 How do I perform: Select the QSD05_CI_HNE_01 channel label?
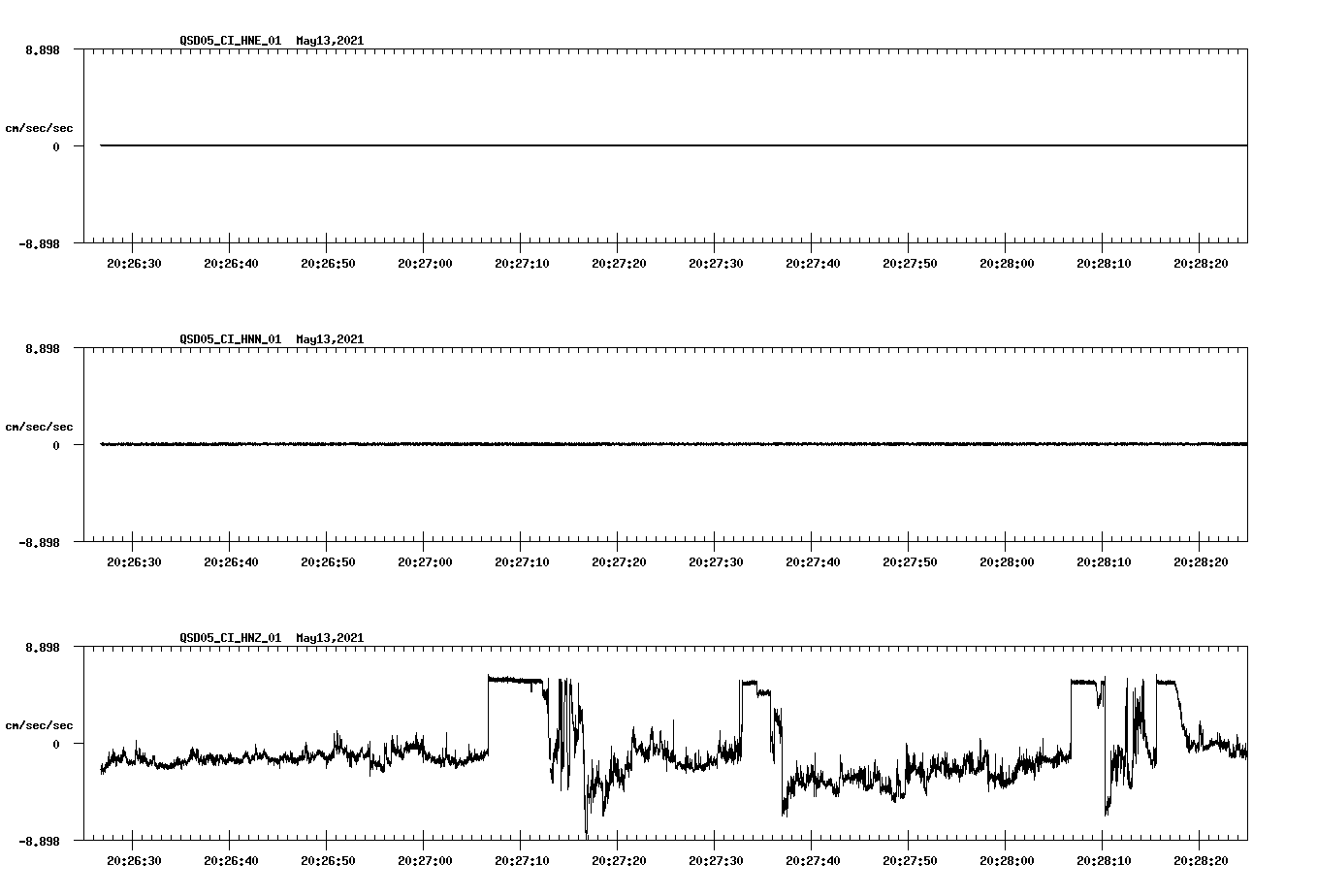(x=232, y=42)
